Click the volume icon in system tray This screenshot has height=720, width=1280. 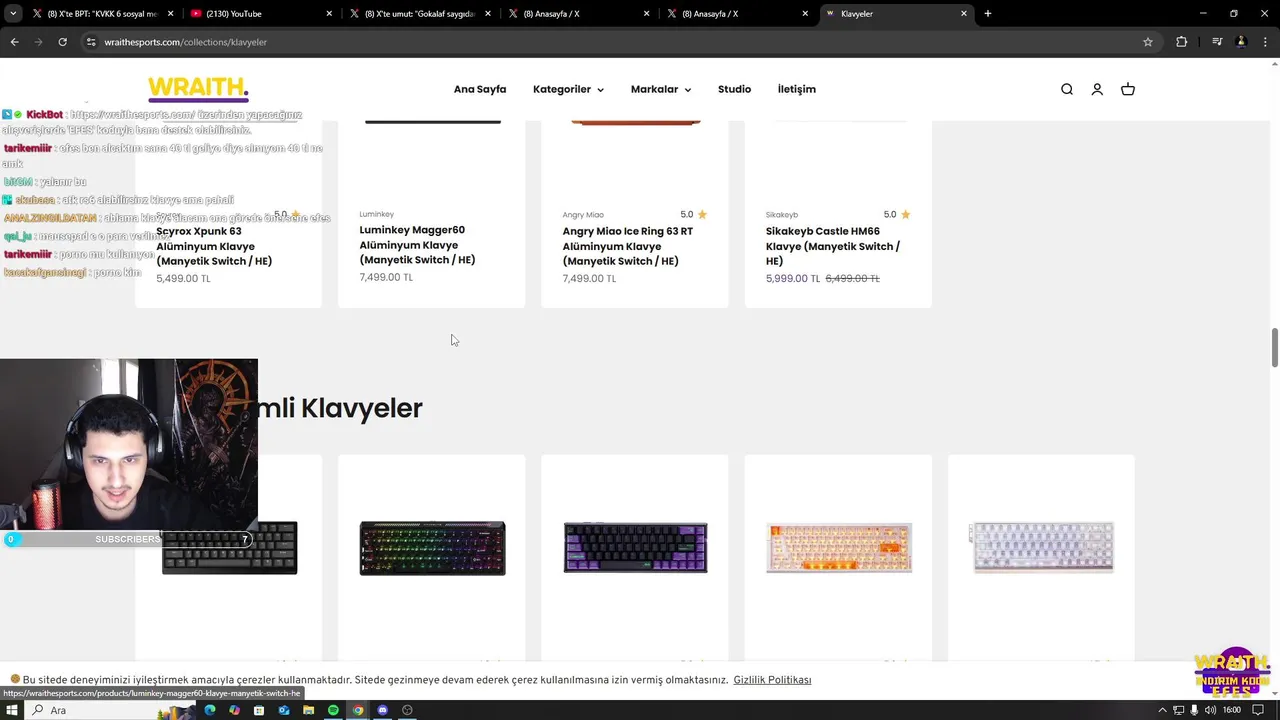(1210, 710)
